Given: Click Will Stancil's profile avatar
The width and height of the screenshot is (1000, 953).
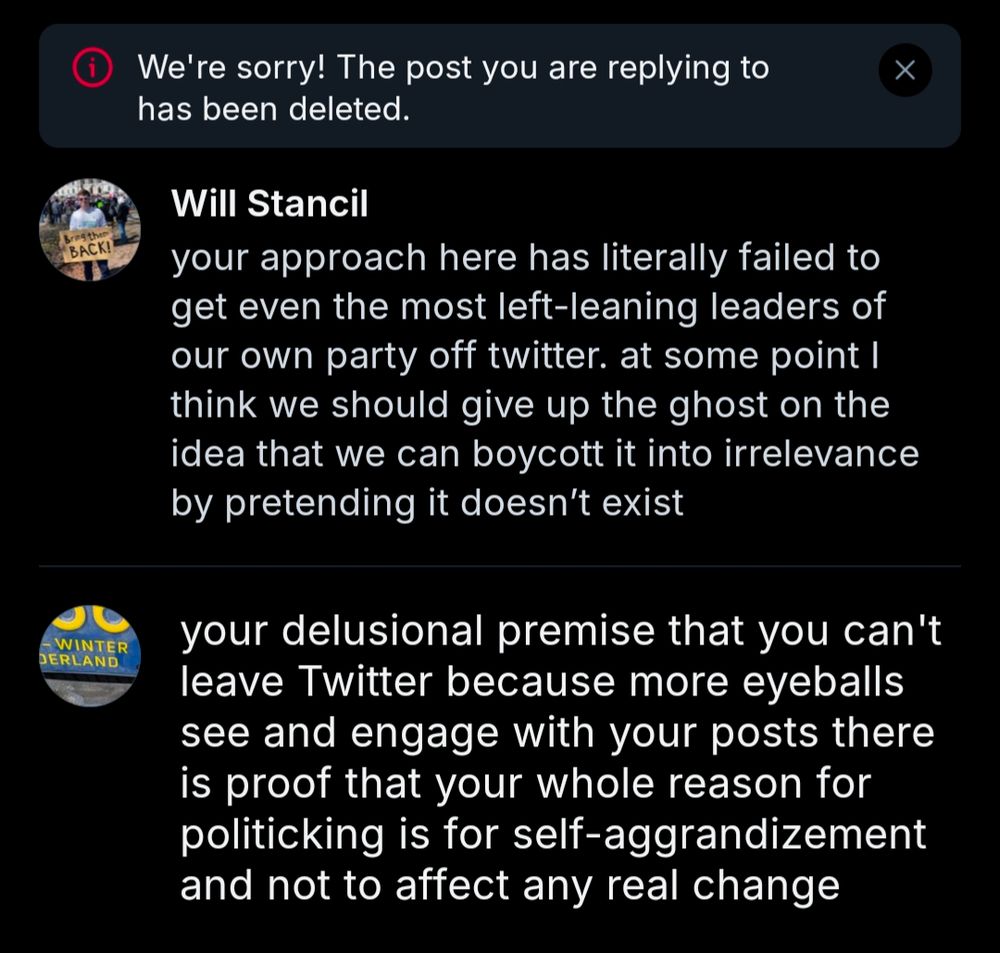Looking at the screenshot, I should pyautogui.click(x=89, y=228).
